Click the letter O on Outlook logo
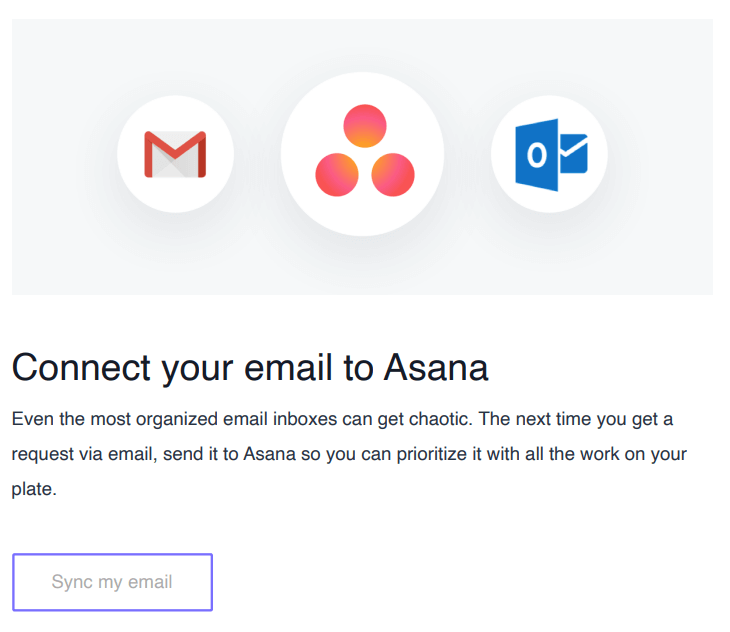Screen dimensions: 730x632 click(536, 155)
